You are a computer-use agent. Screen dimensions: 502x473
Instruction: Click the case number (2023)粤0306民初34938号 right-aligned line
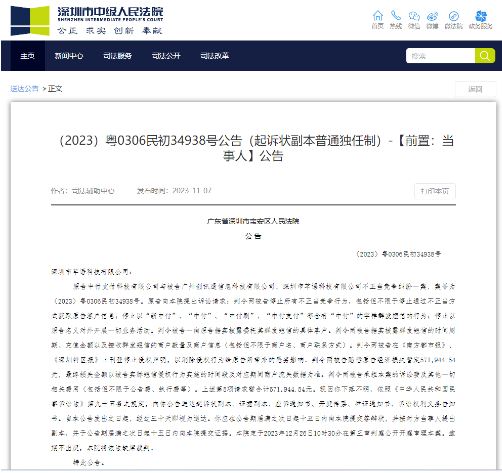click(x=399, y=254)
